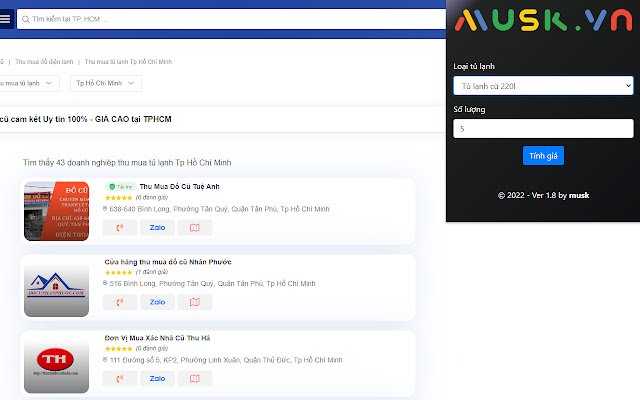Click Zalo button for Thu Hà listing
Image resolution: width=640 pixels, height=400 pixels.
click(157, 379)
